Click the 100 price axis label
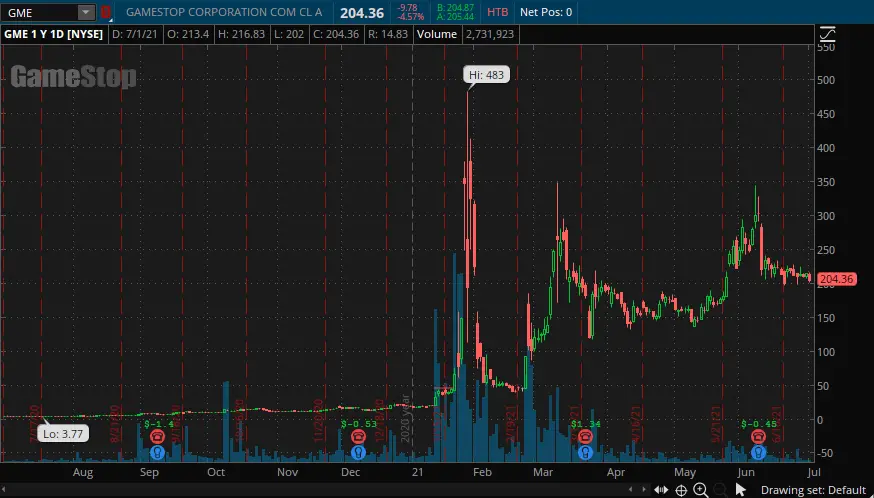The image size is (874, 498). [x=826, y=352]
